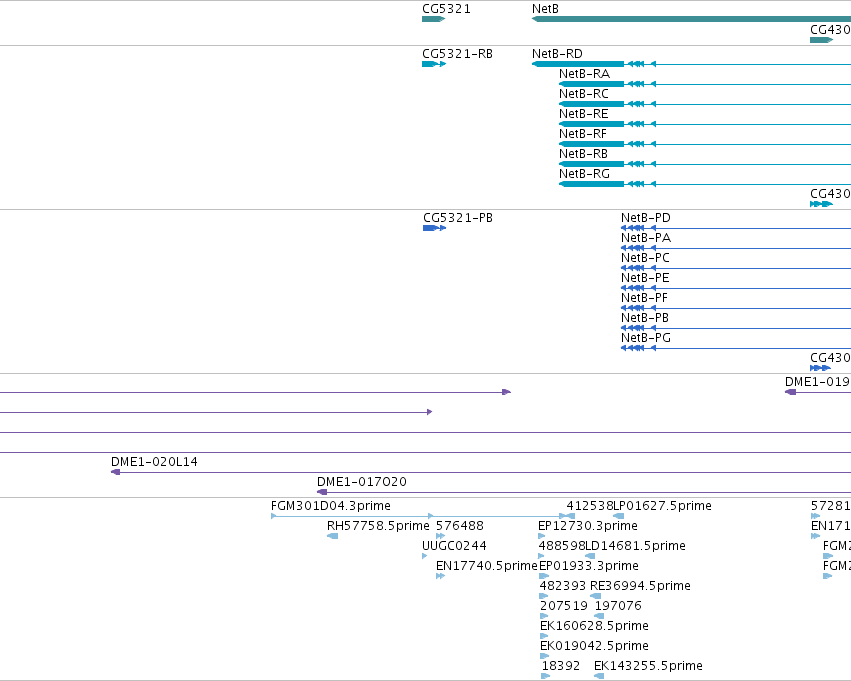Select the NetB-RG transcript exon bar
Viewport: 851px width, 681px height.
click(x=592, y=184)
